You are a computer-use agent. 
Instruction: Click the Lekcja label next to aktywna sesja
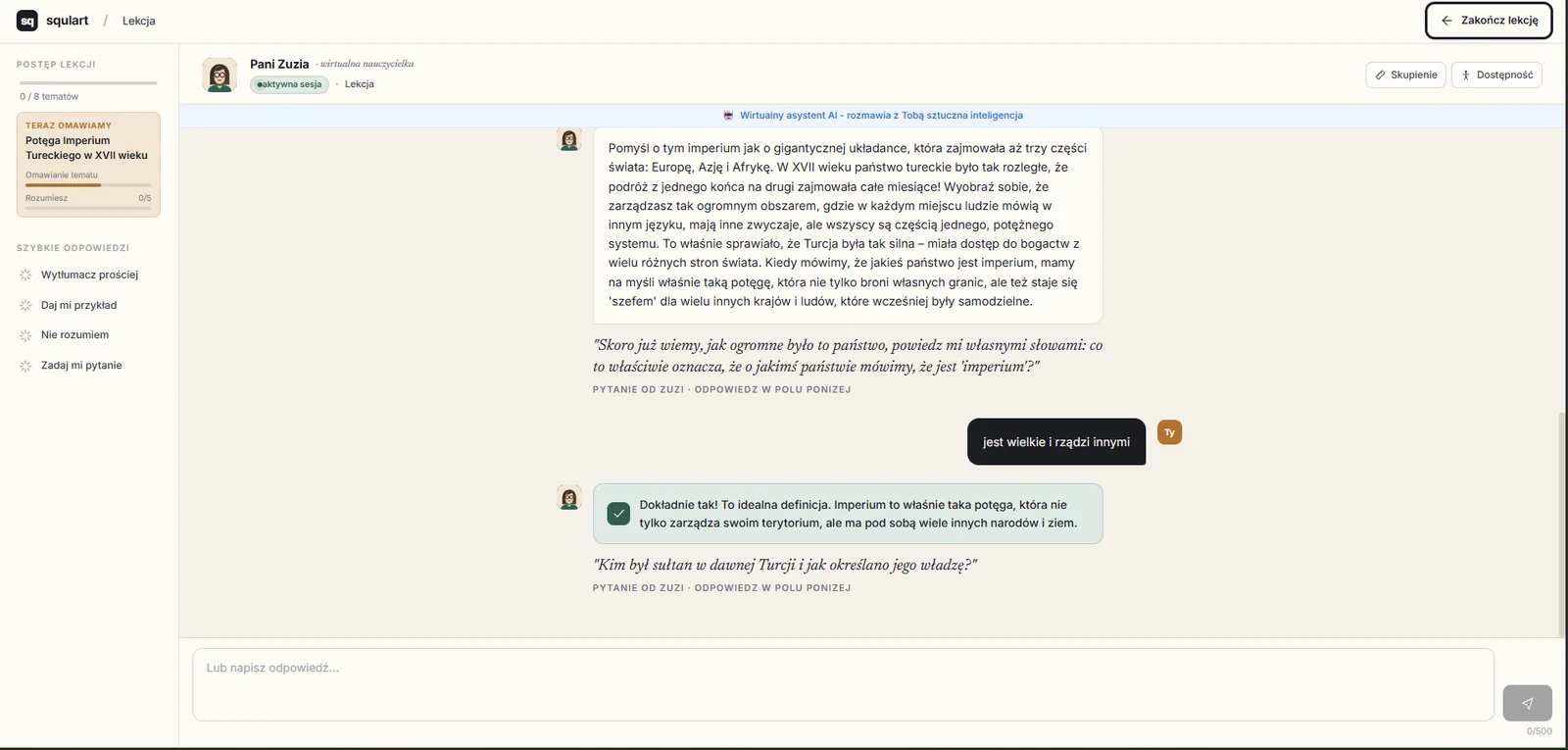point(360,84)
